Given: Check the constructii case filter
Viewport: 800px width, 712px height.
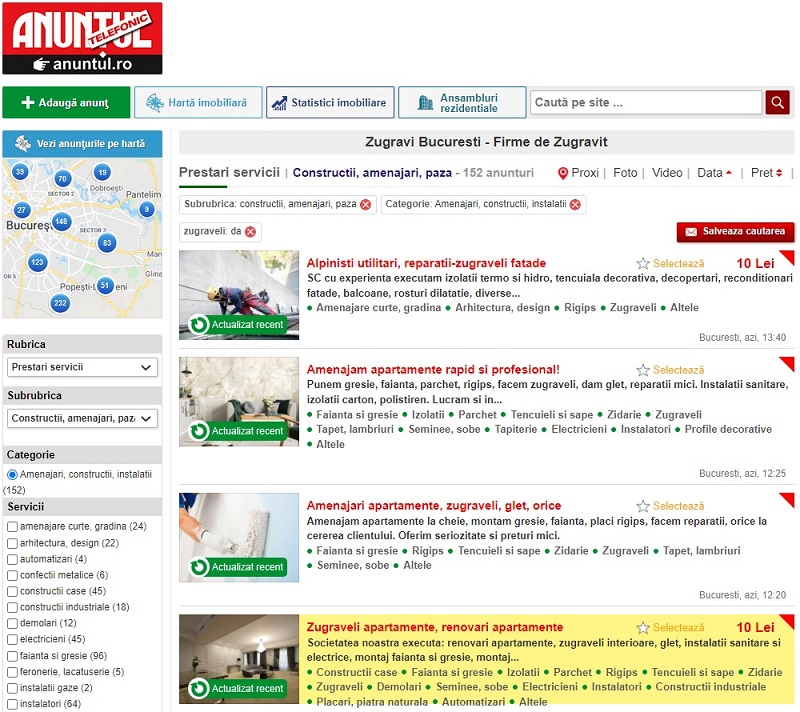Looking at the screenshot, I should click(13, 592).
